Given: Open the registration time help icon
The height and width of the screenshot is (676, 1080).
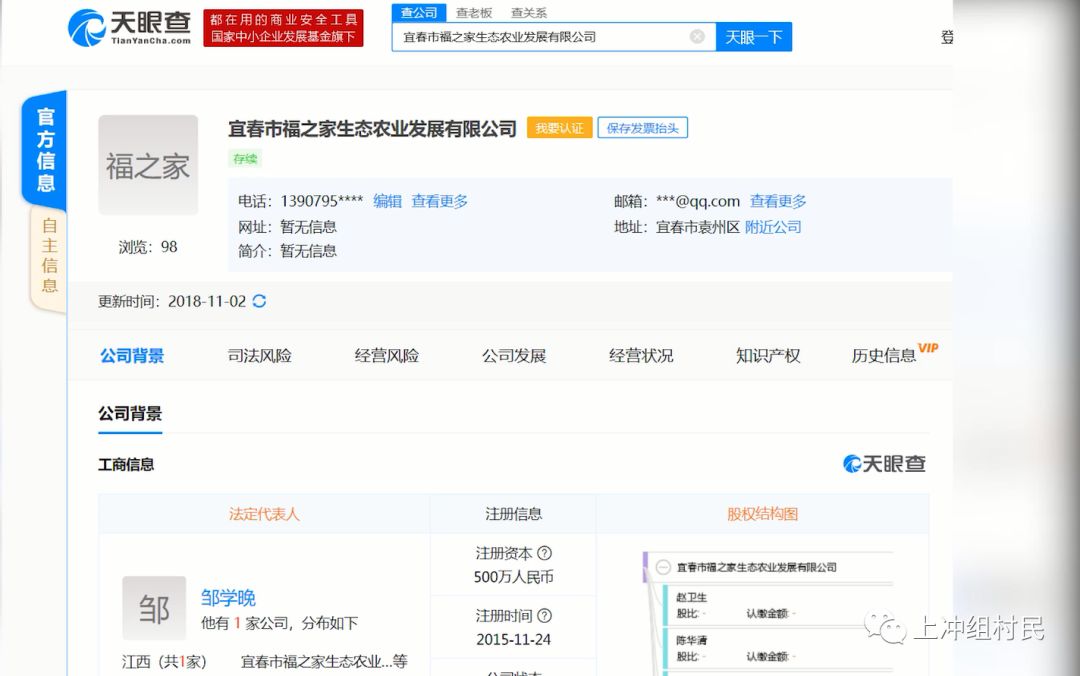Looking at the screenshot, I should (544, 615).
